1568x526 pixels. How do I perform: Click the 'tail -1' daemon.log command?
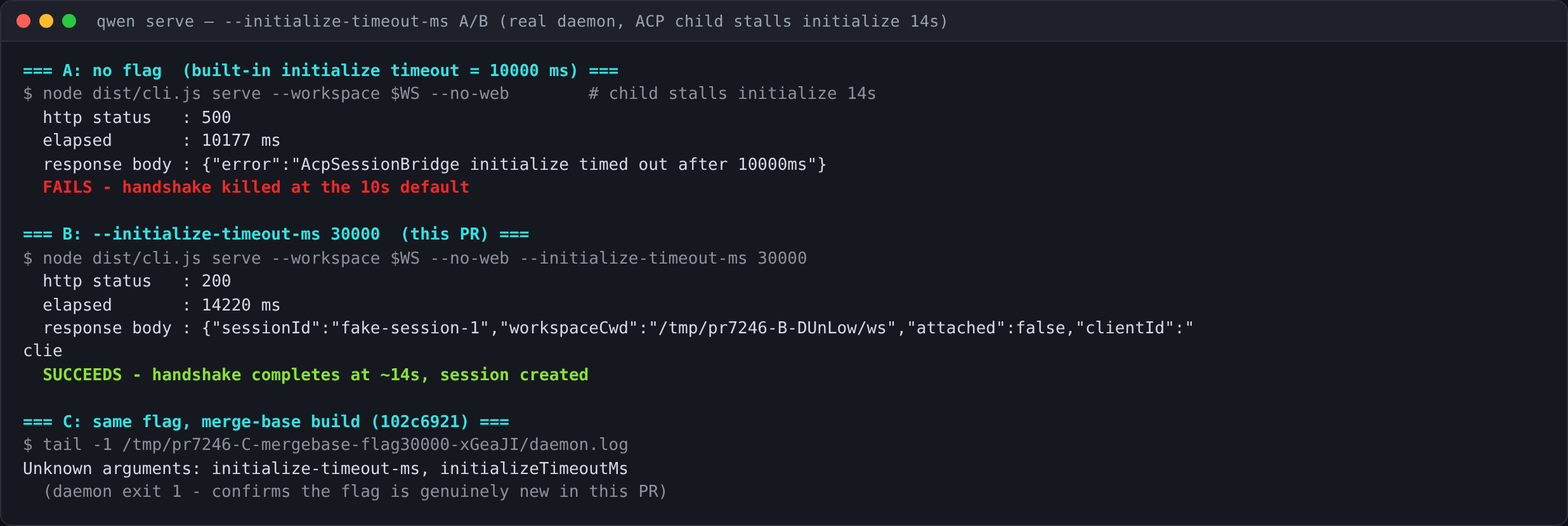point(325,445)
